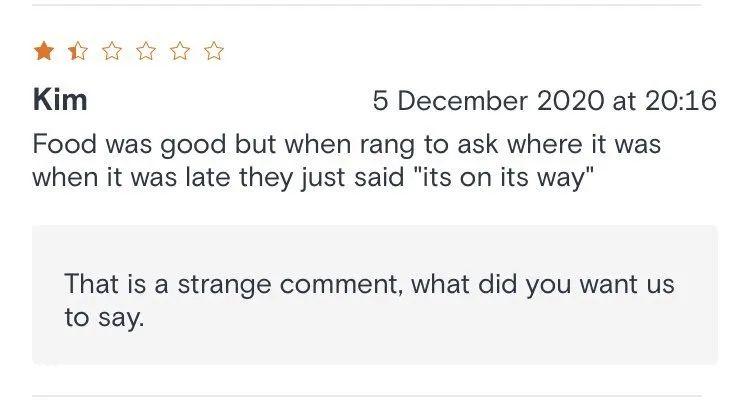750x404 pixels.
Task: Click the reply 'That is a strange comment'
Action: click(231, 284)
